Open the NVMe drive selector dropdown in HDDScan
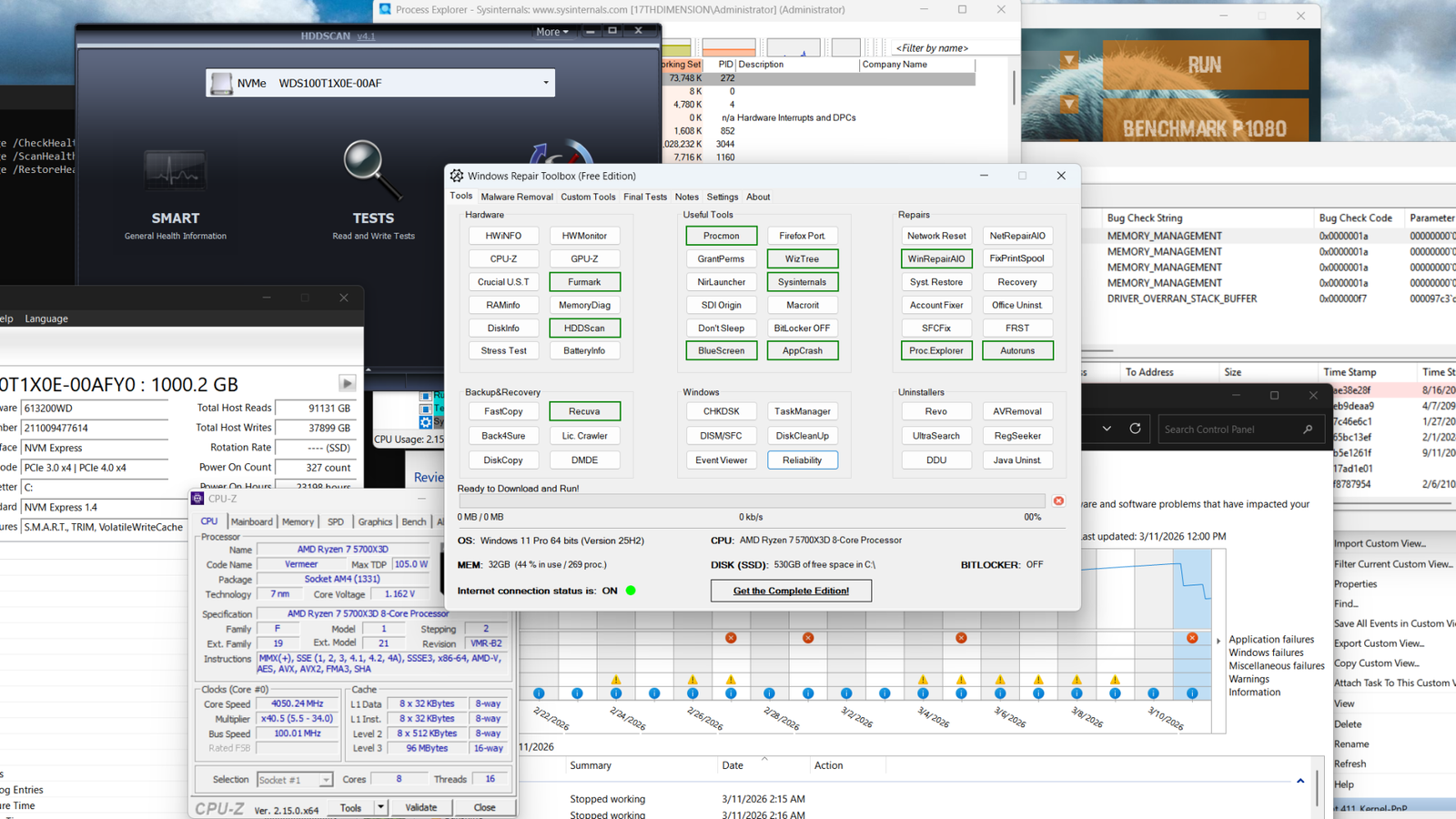1456x819 pixels. (x=544, y=83)
